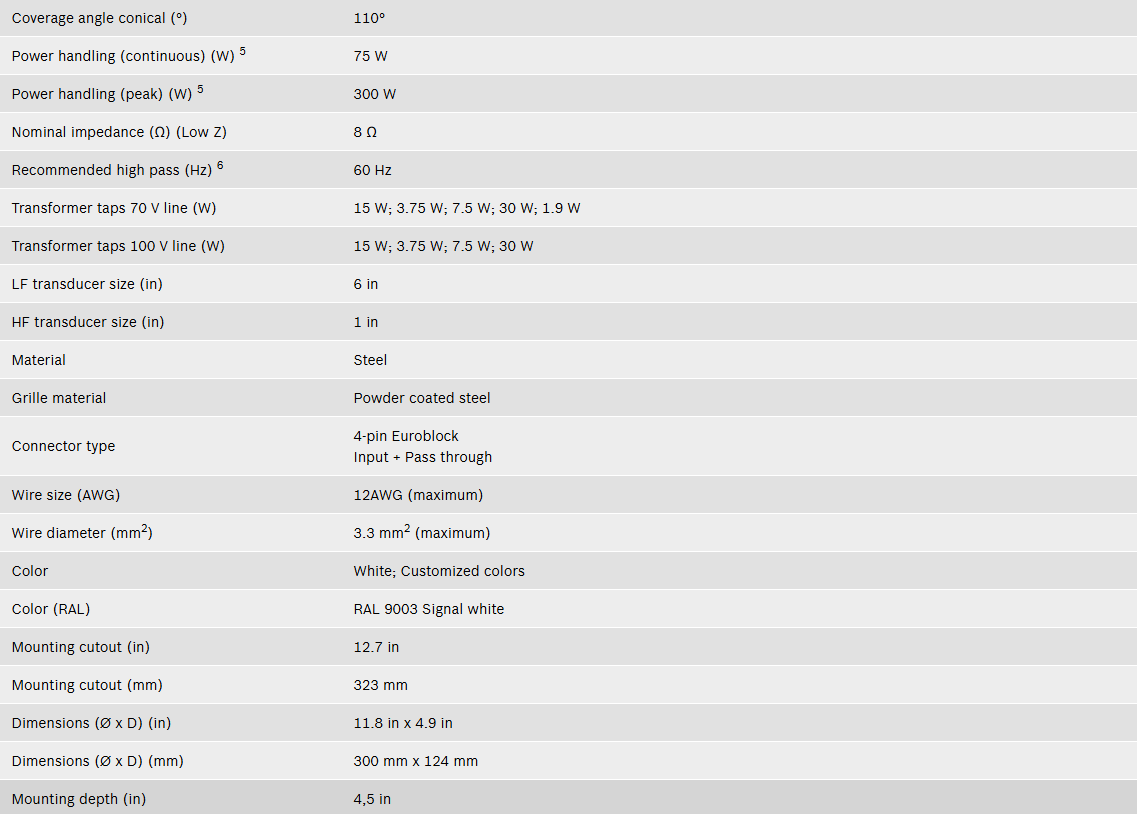This screenshot has width=1137, height=814.
Task: Click the Steel material value
Action: [x=370, y=360]
